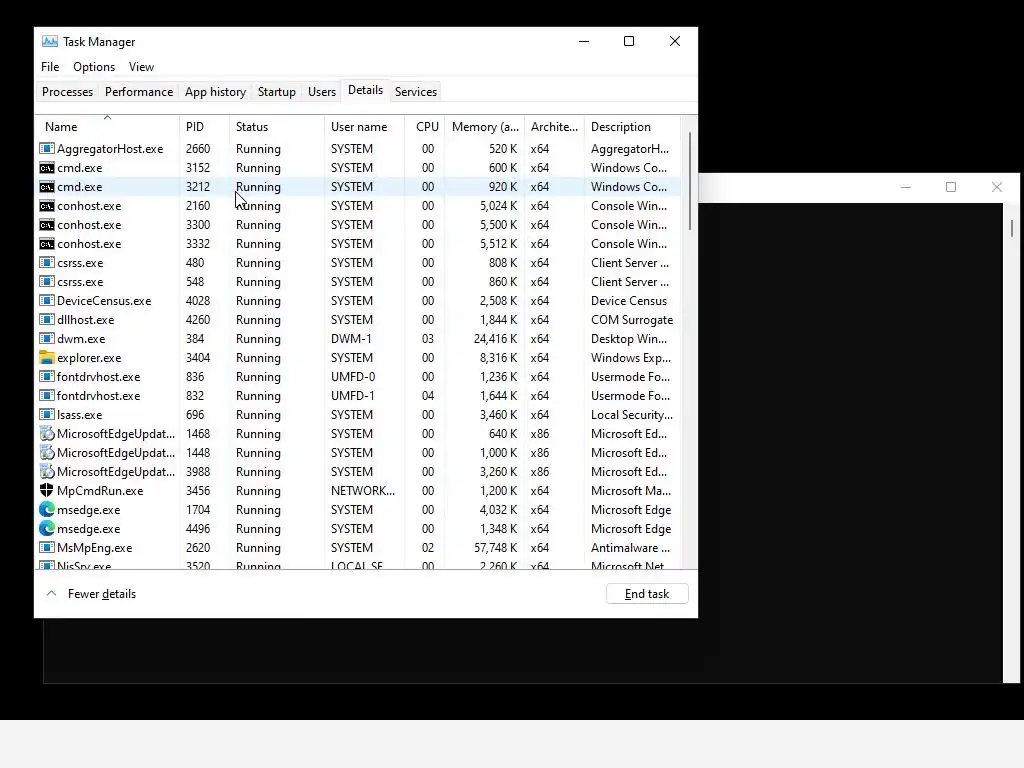Image resolution: width=1024 pixels, height=768 pixels.
Task: Switch to the Performance tab
Action: click(139, 91)
